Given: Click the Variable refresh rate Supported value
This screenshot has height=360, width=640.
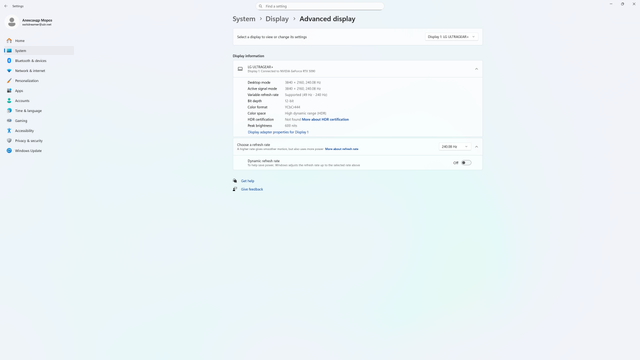Looking at the screenshot, I should click(306, 95).
